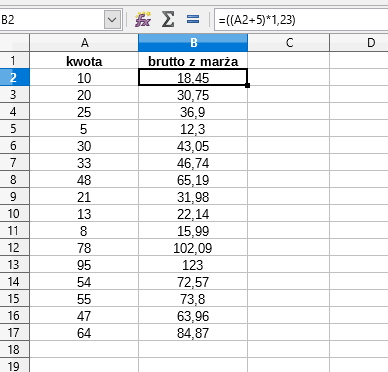Select row 2 header
The image size is (388, 372).
click(x=14, y=77)
